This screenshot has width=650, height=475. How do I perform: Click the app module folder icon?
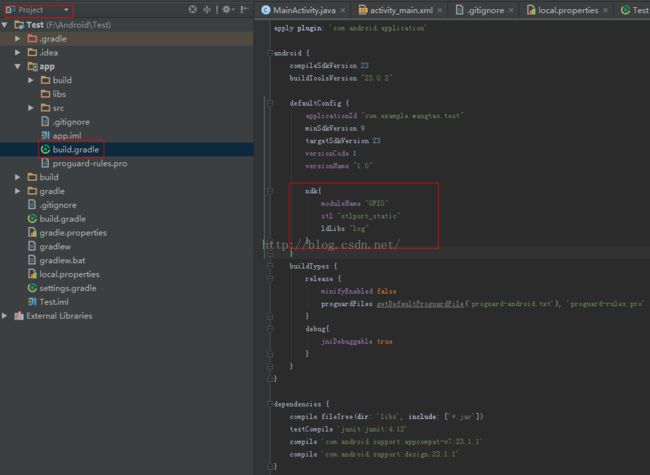click(32, 66)
